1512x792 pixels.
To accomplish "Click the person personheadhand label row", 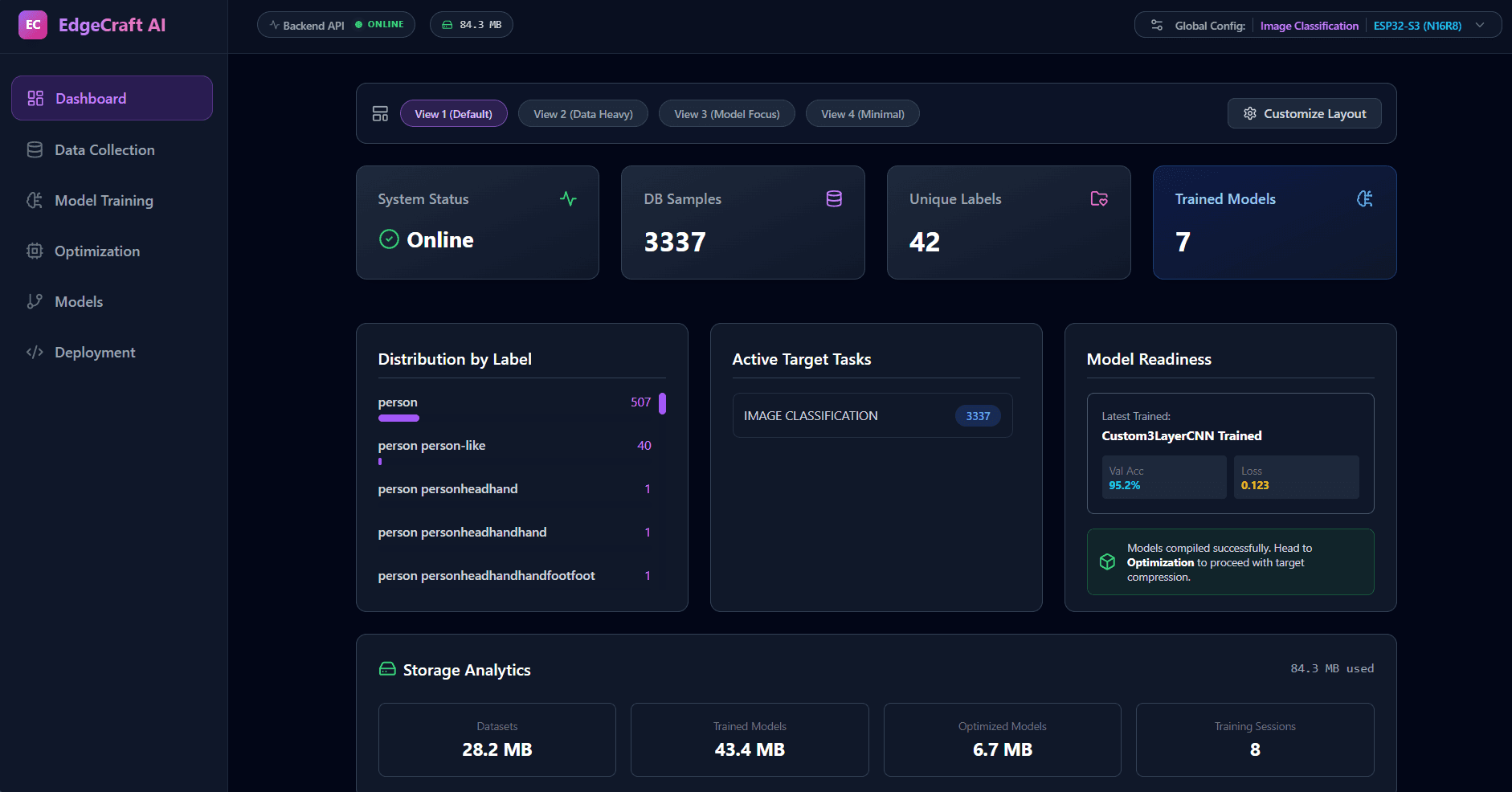I will coord(514,488).
